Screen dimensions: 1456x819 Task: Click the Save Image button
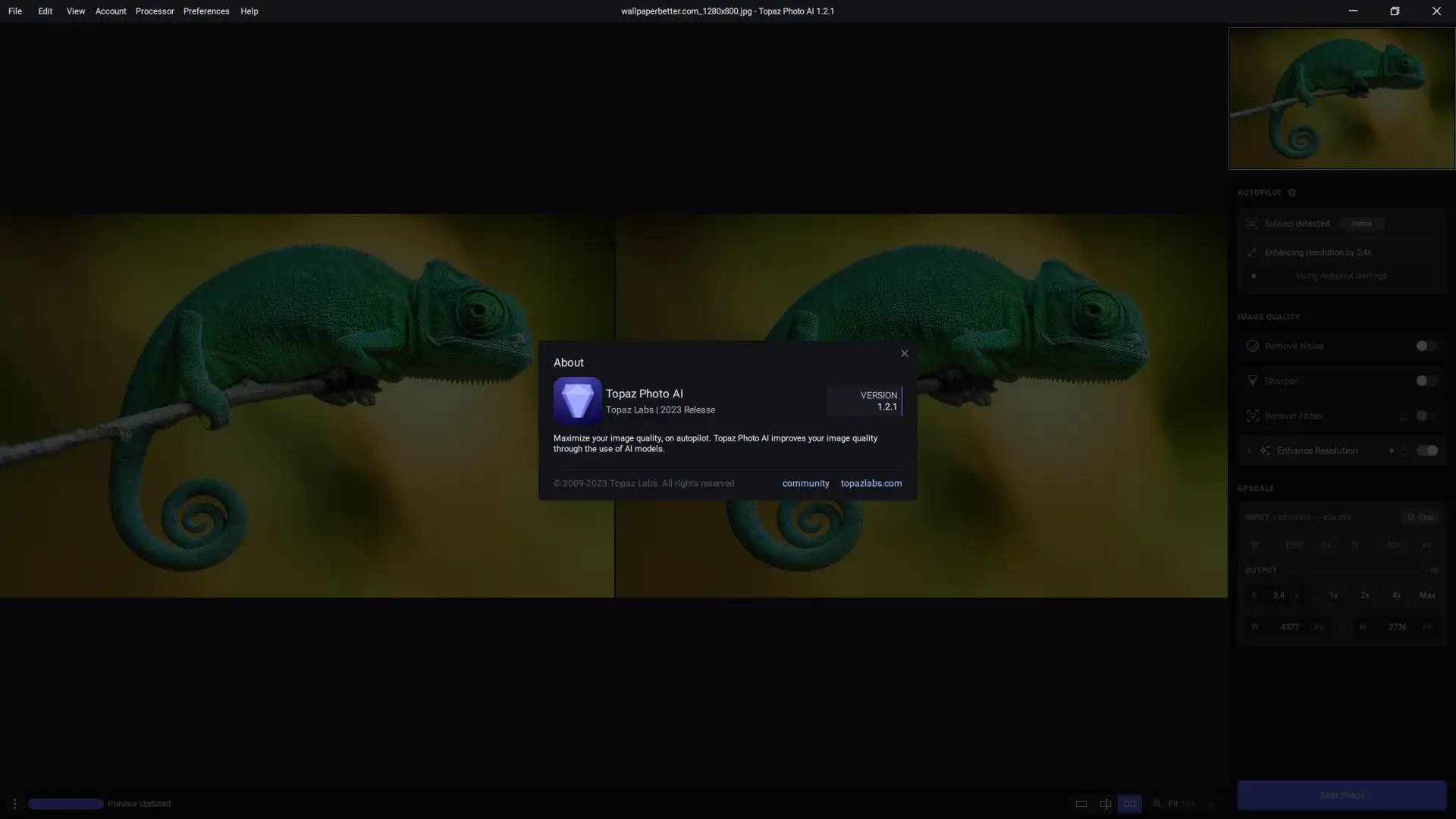coord(1341,795)
